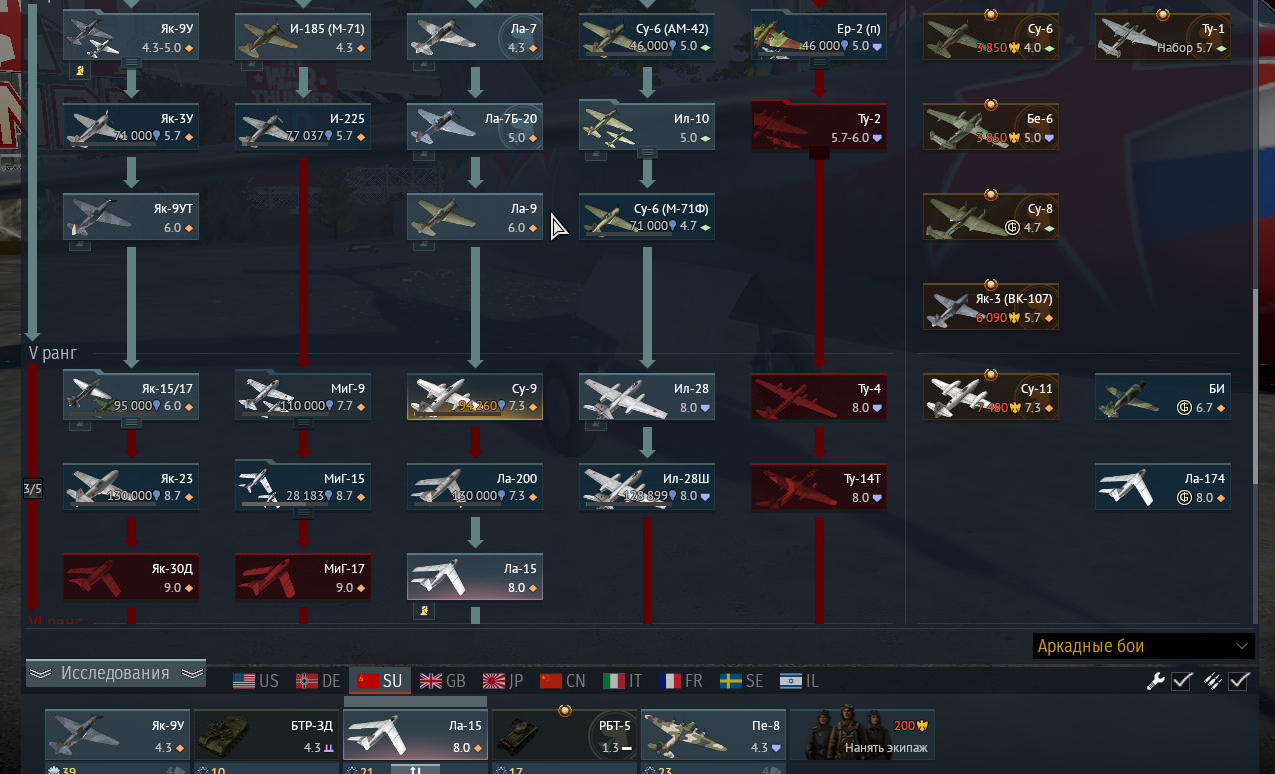Select the Пе-8 crew slot
The height and width of the screenshot is (774, 1275).
tap(713, 735)
